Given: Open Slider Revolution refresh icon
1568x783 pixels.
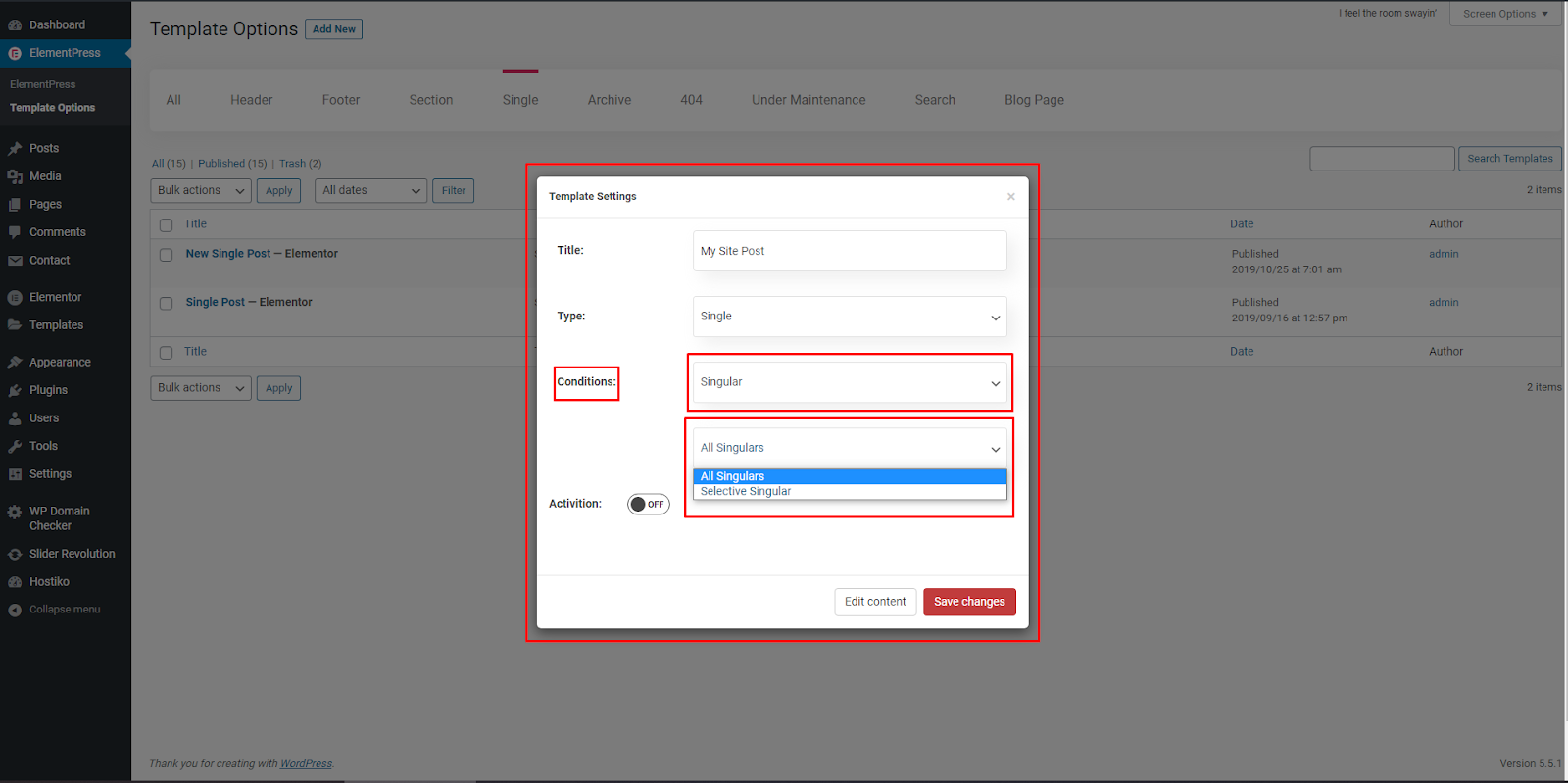Looking at the screenshot, I should tap(15, 554).
